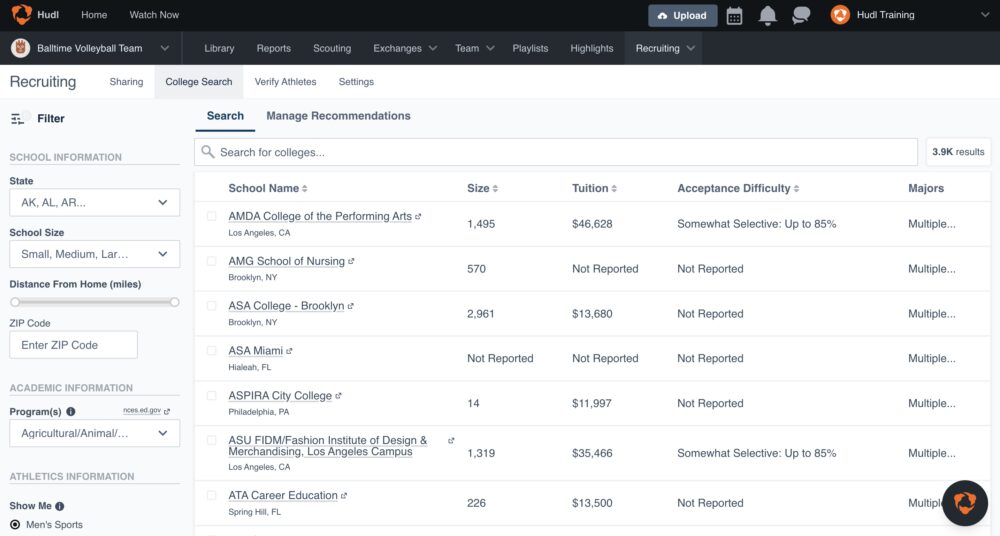
Task: Open the messages chat bubble icon
Action: tap(801, 15)
